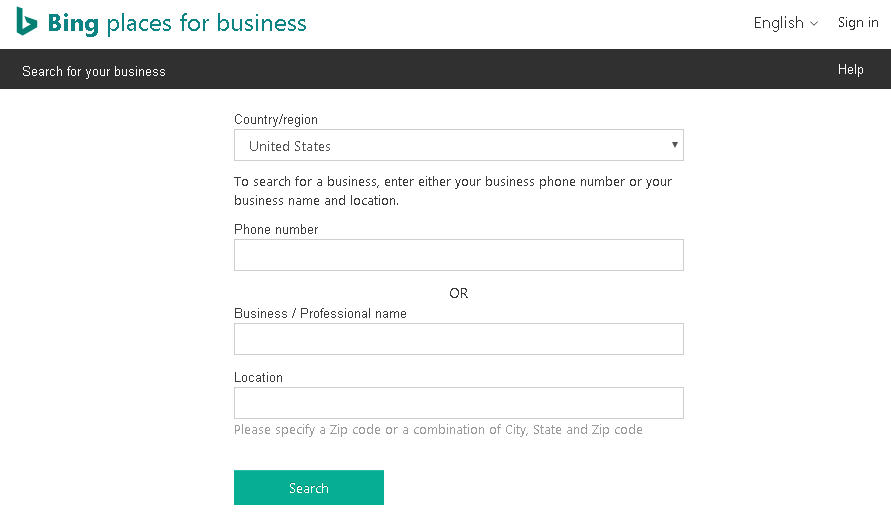Select the Location text field

(x=458, y=403)
